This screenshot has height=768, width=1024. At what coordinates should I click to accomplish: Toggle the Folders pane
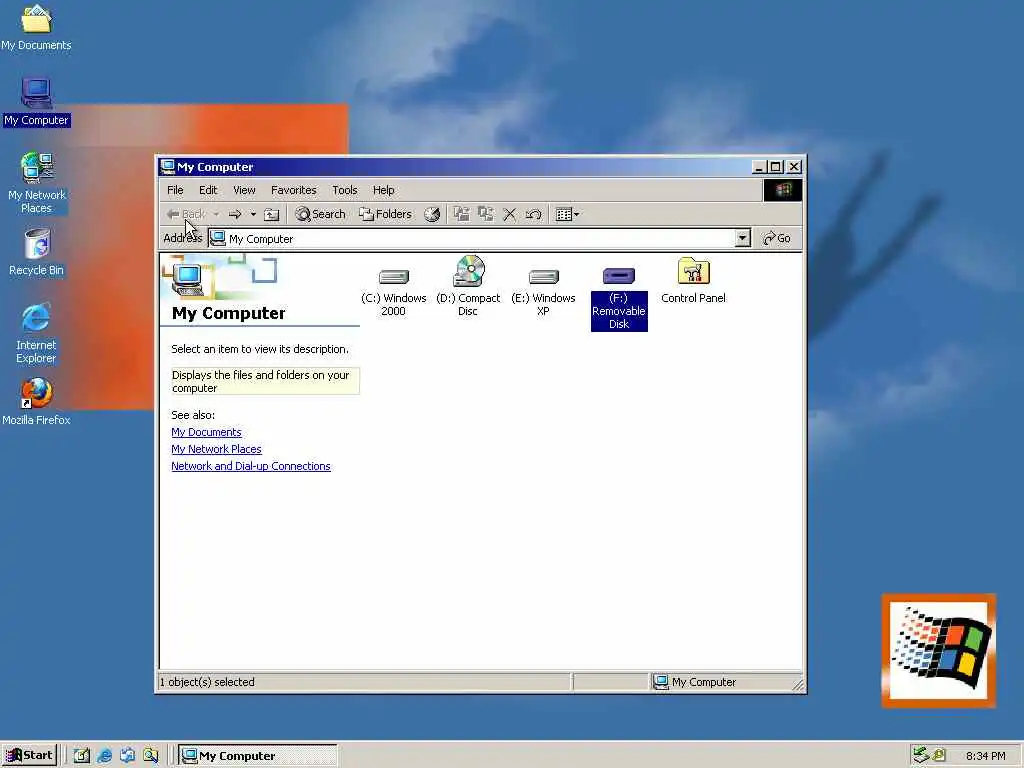(385, 214)
